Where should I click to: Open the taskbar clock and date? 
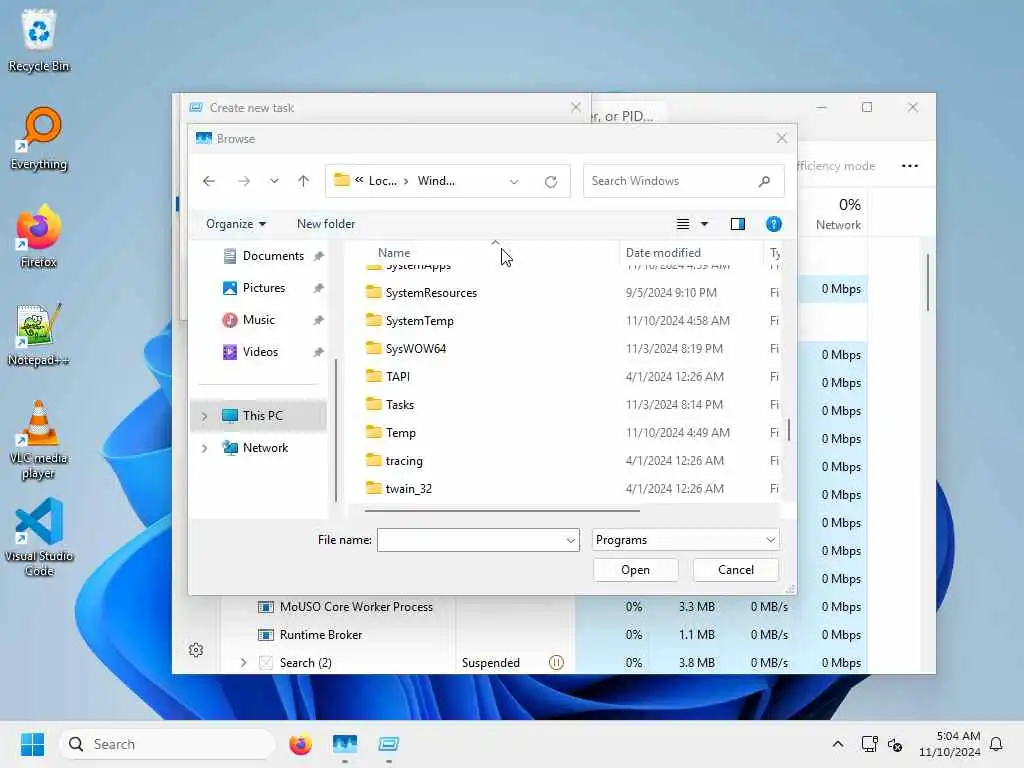click(950, 744)
